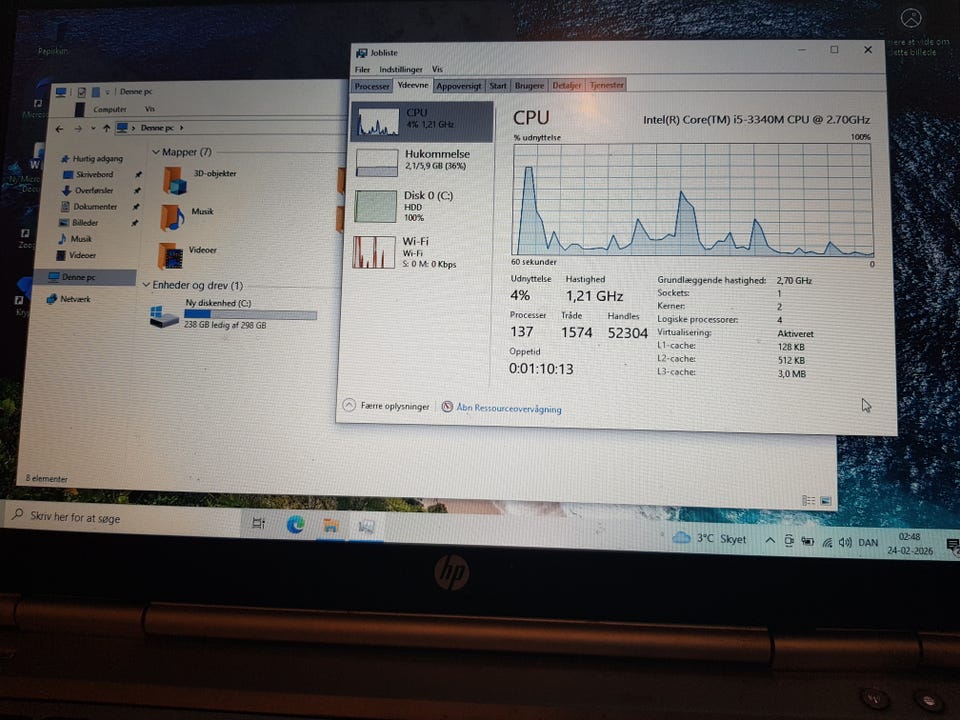Click the Resource Monitor icon beside the link
This screenshot has height=720, width=960.
click(448, 407)
